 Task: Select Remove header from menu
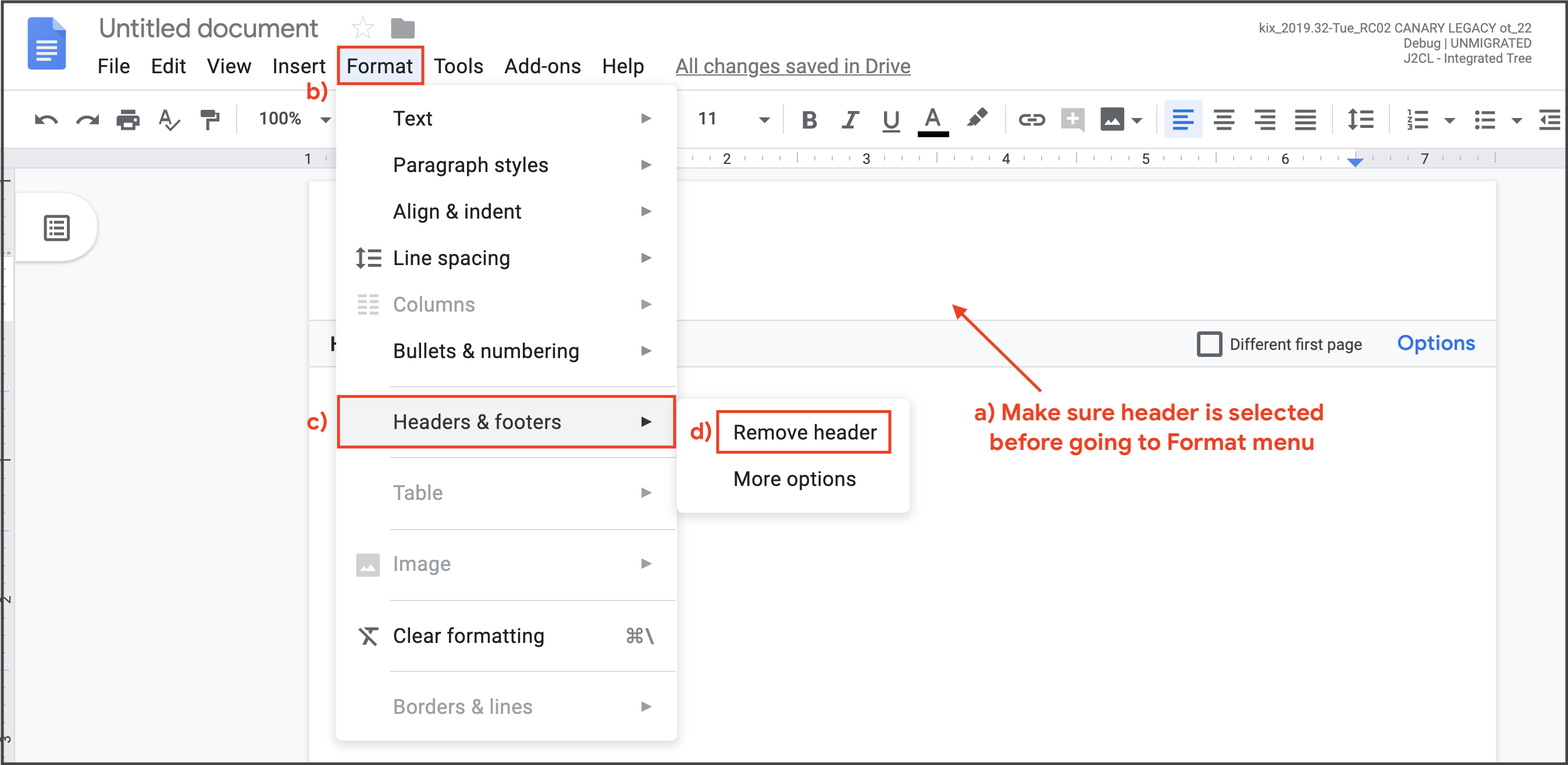(805, 432)
